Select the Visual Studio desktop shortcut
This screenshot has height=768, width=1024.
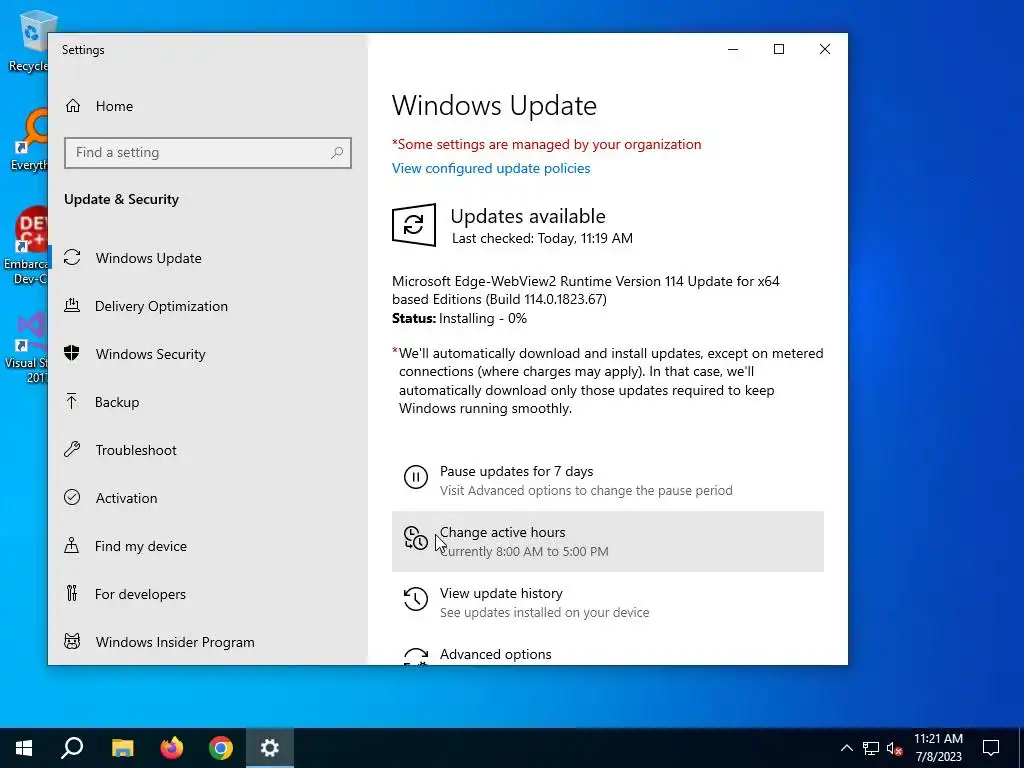(x=26, y=348)
